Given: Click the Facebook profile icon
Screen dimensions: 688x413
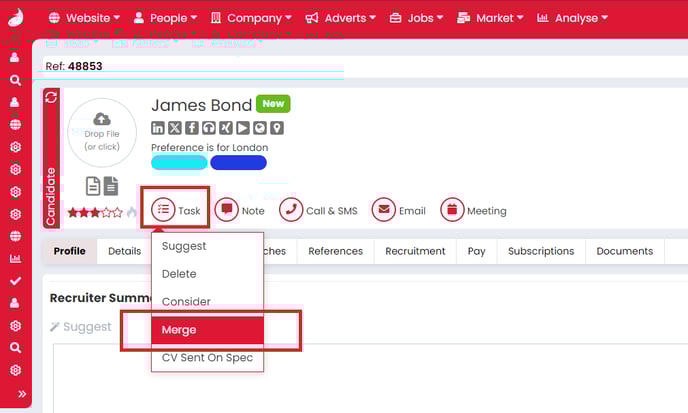Looking at the screenshot, I should (192, 128).
